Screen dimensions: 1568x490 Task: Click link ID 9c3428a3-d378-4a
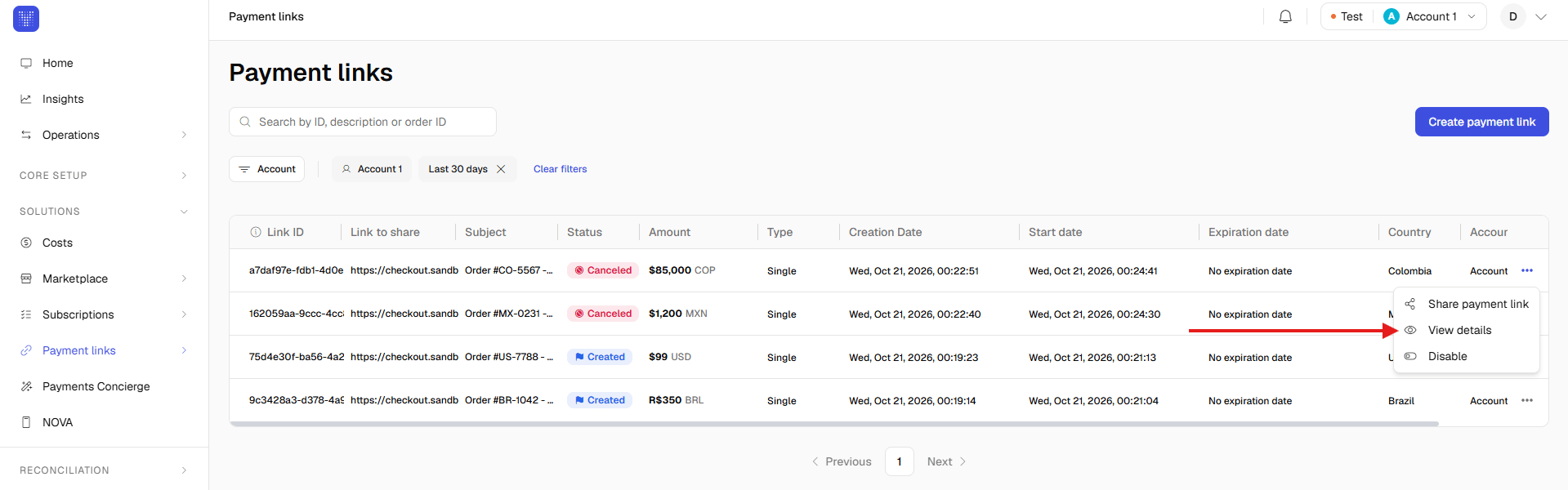(x=296, y=400)
